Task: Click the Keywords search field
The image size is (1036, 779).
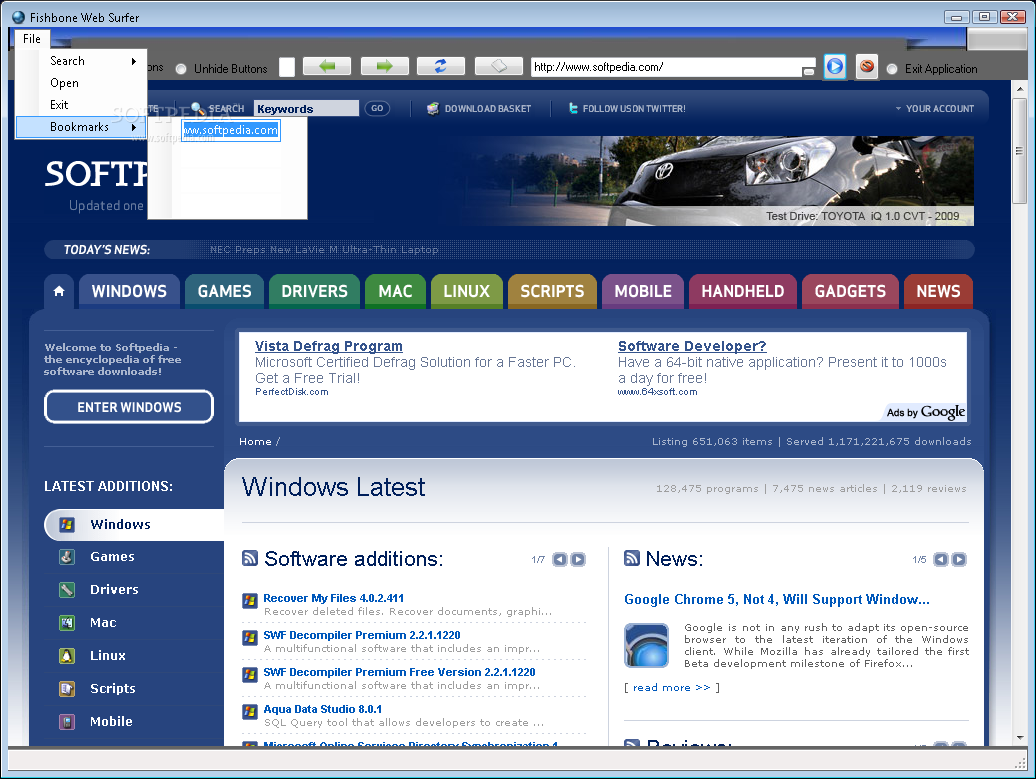Action: 307,108
